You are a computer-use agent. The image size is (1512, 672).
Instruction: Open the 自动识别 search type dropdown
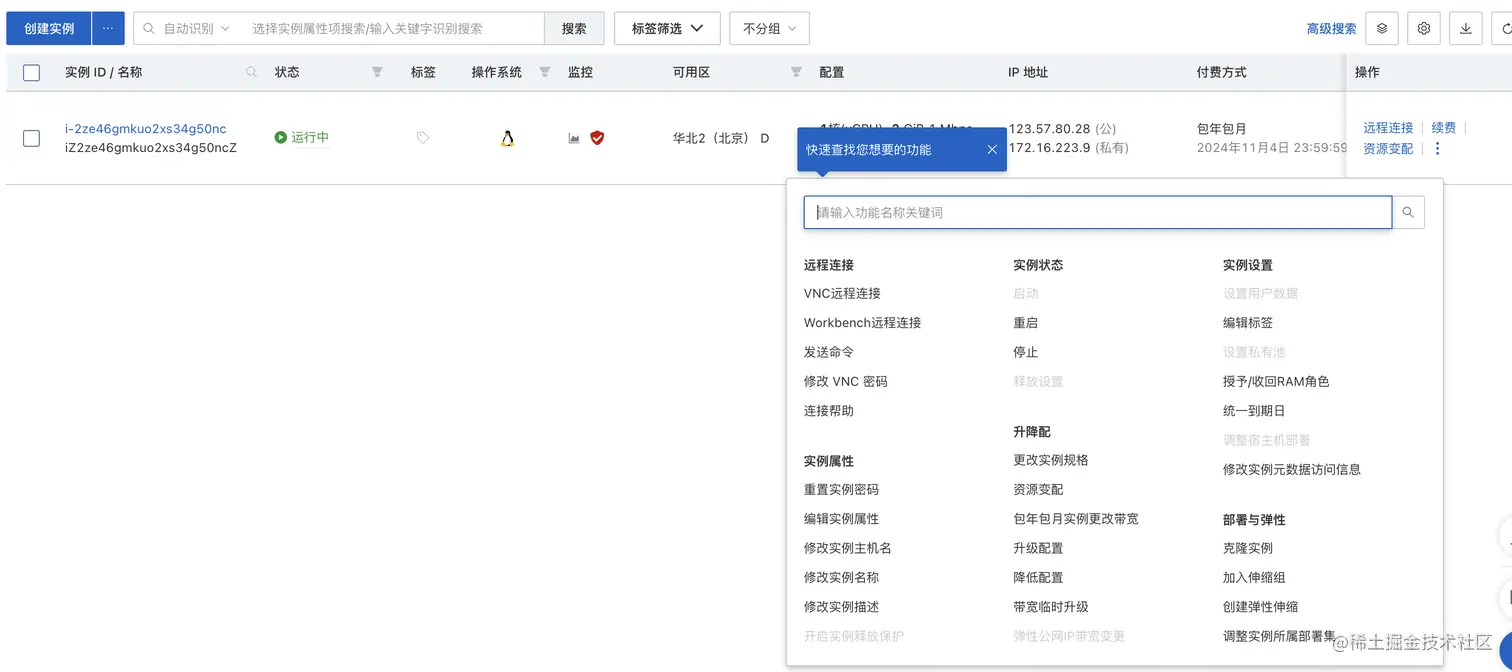pos(188,29)
